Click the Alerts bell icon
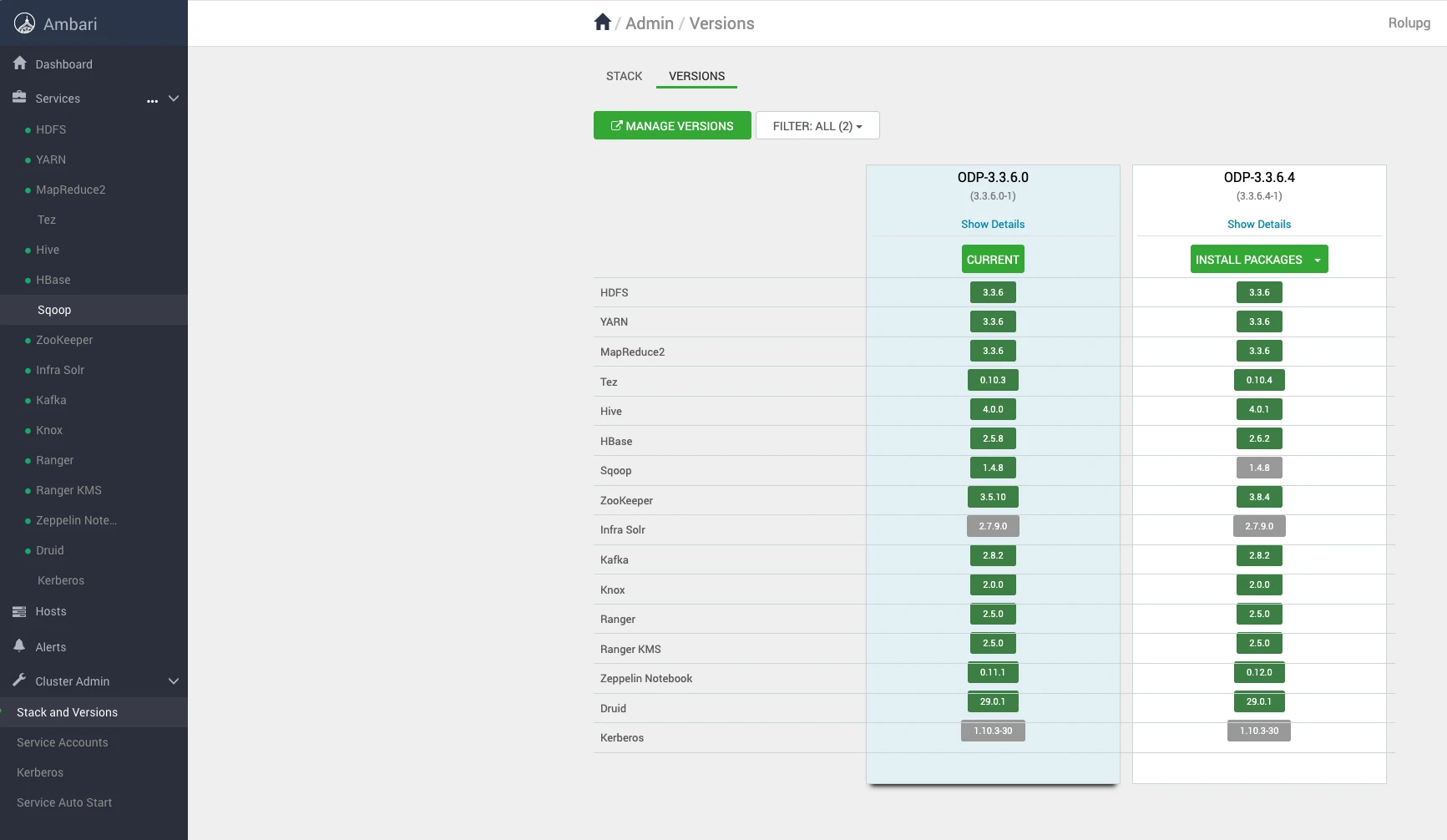 click(20, 646)
